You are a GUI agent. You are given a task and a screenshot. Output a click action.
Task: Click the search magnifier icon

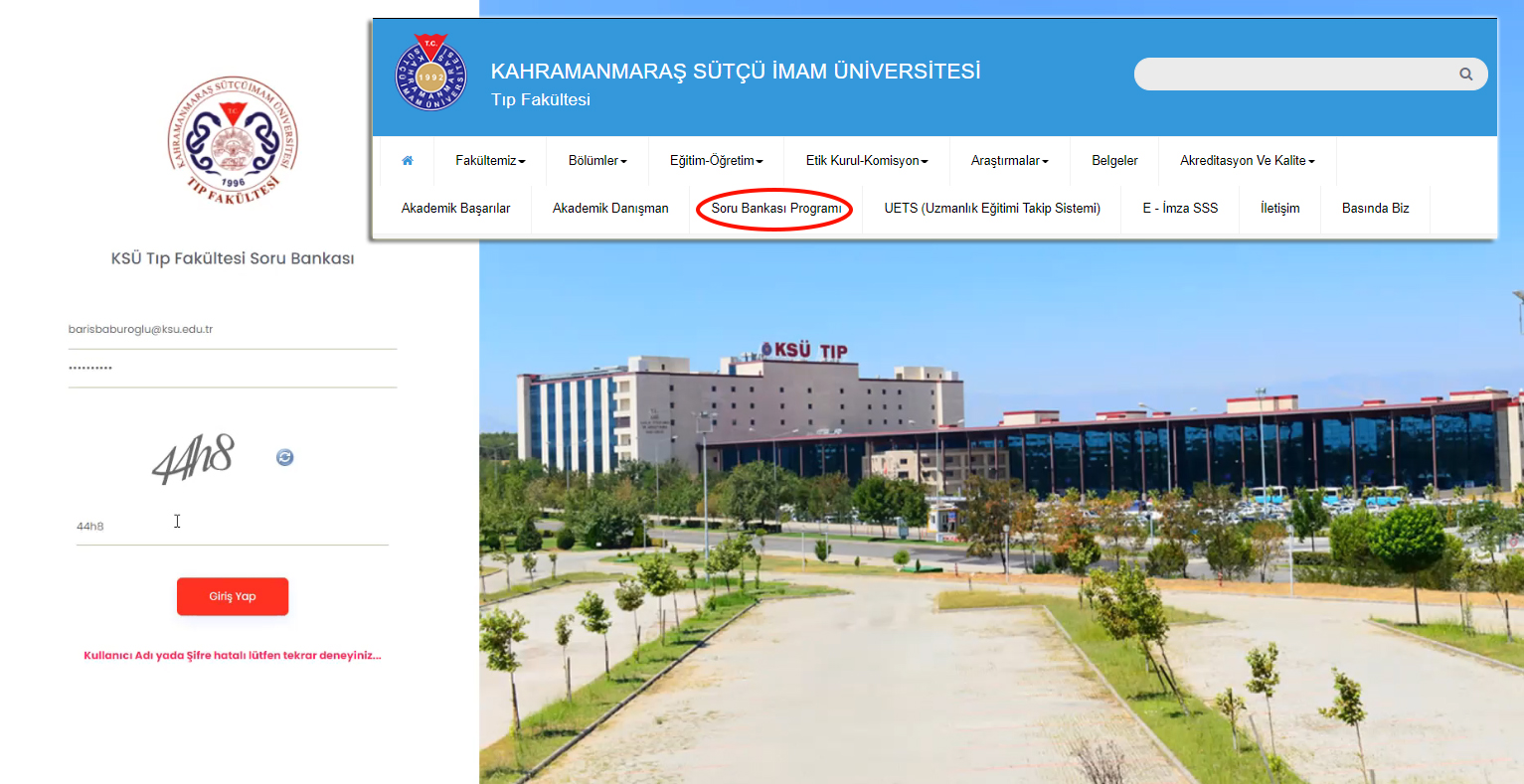1465,74
